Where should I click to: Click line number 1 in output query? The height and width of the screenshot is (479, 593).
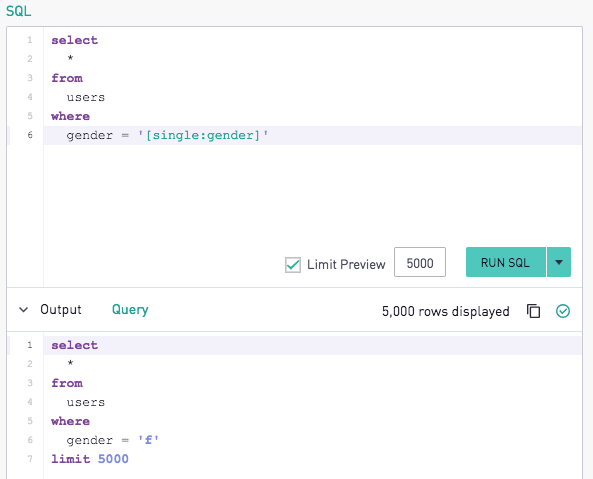point(30,345)
